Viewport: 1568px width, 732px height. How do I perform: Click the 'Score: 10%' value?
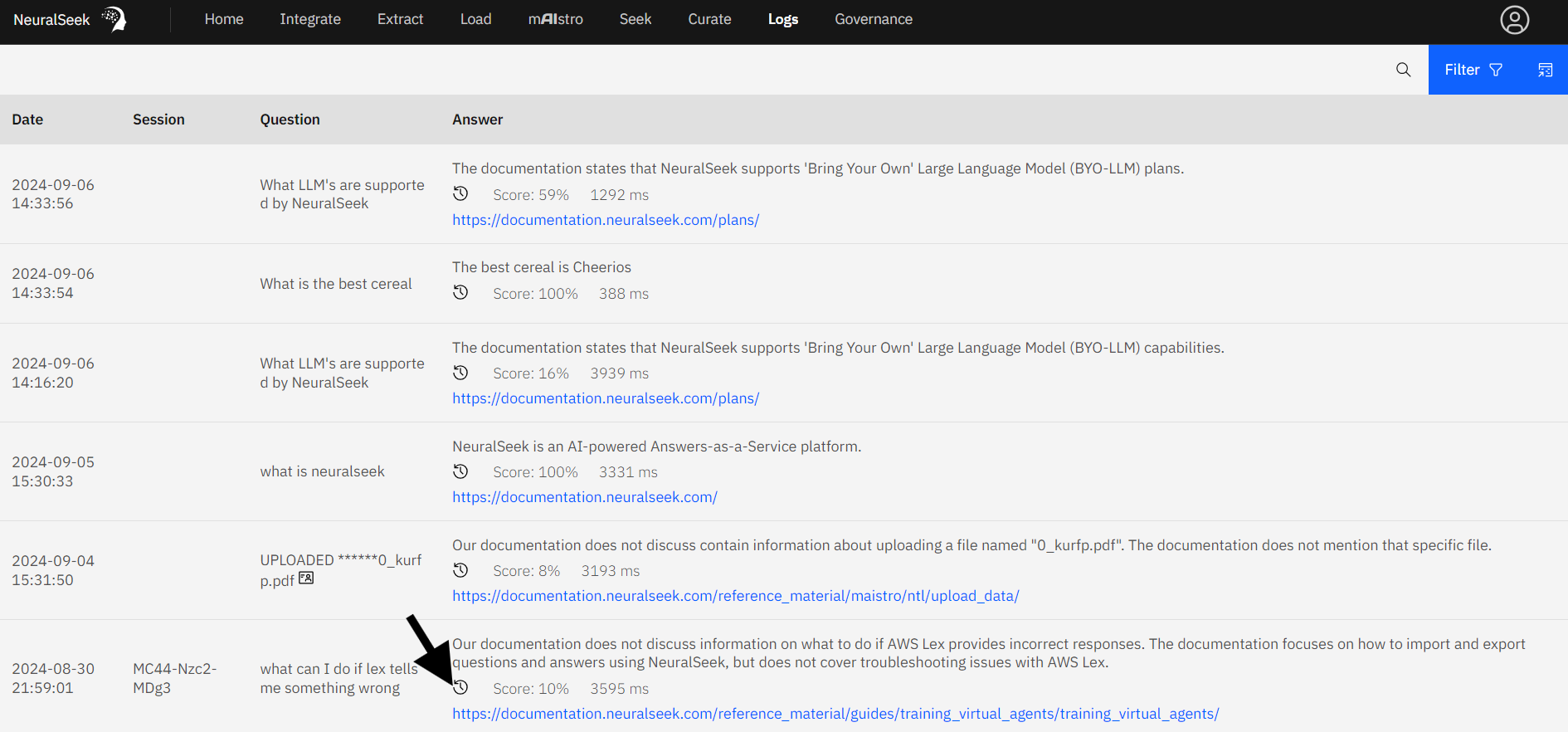531,689
